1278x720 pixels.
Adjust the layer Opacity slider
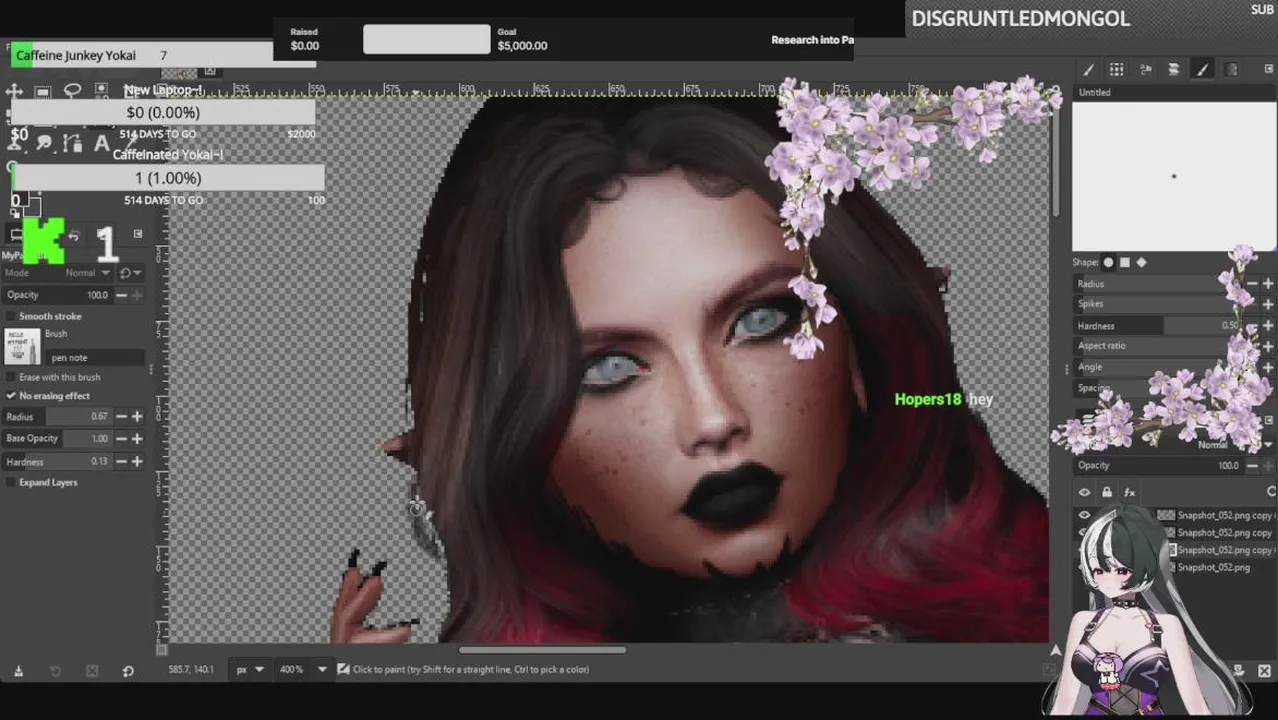coord(1157,466)
